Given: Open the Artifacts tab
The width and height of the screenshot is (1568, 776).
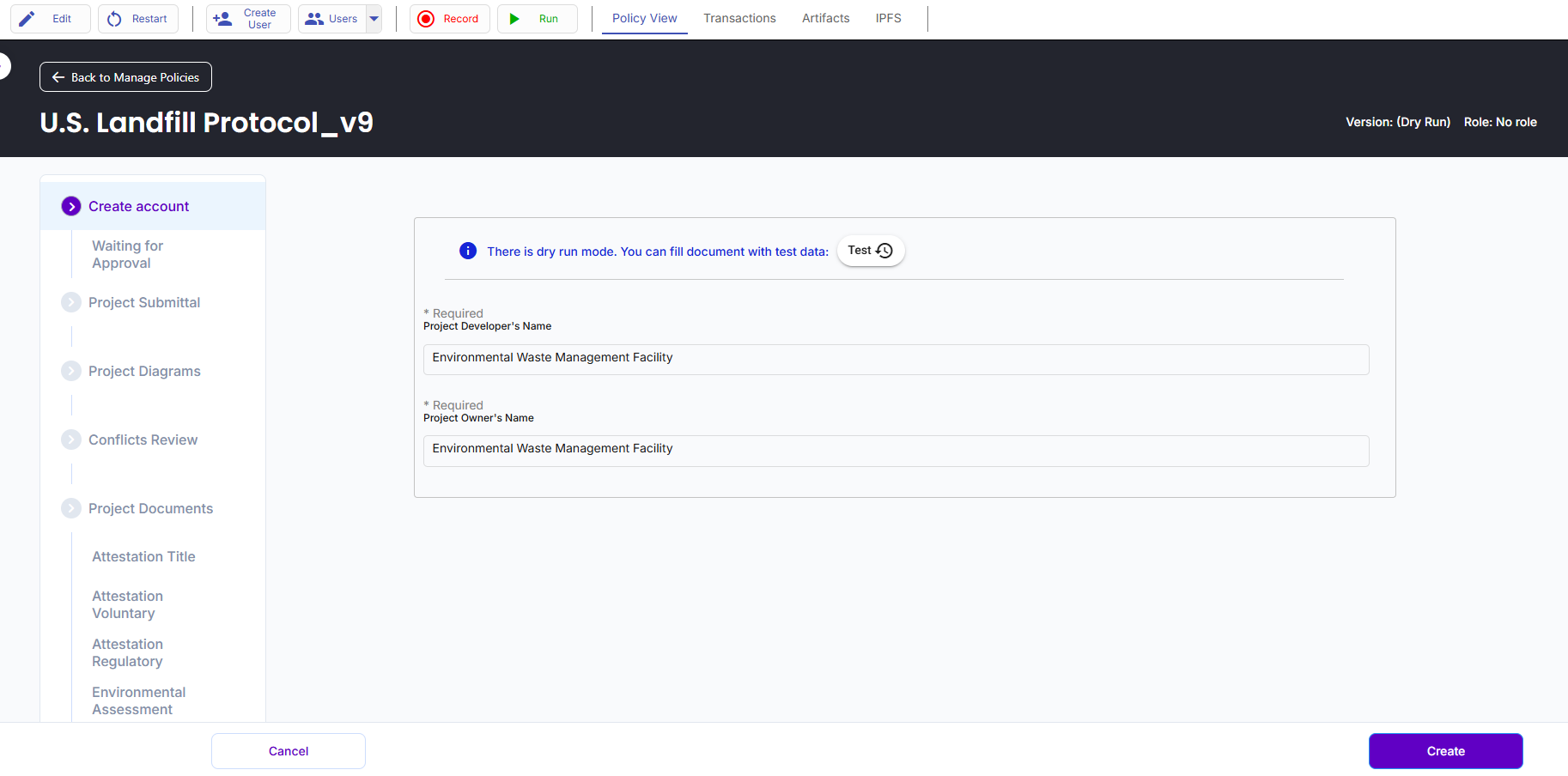Looking at the screenshot, I should (x=825, y=18).
